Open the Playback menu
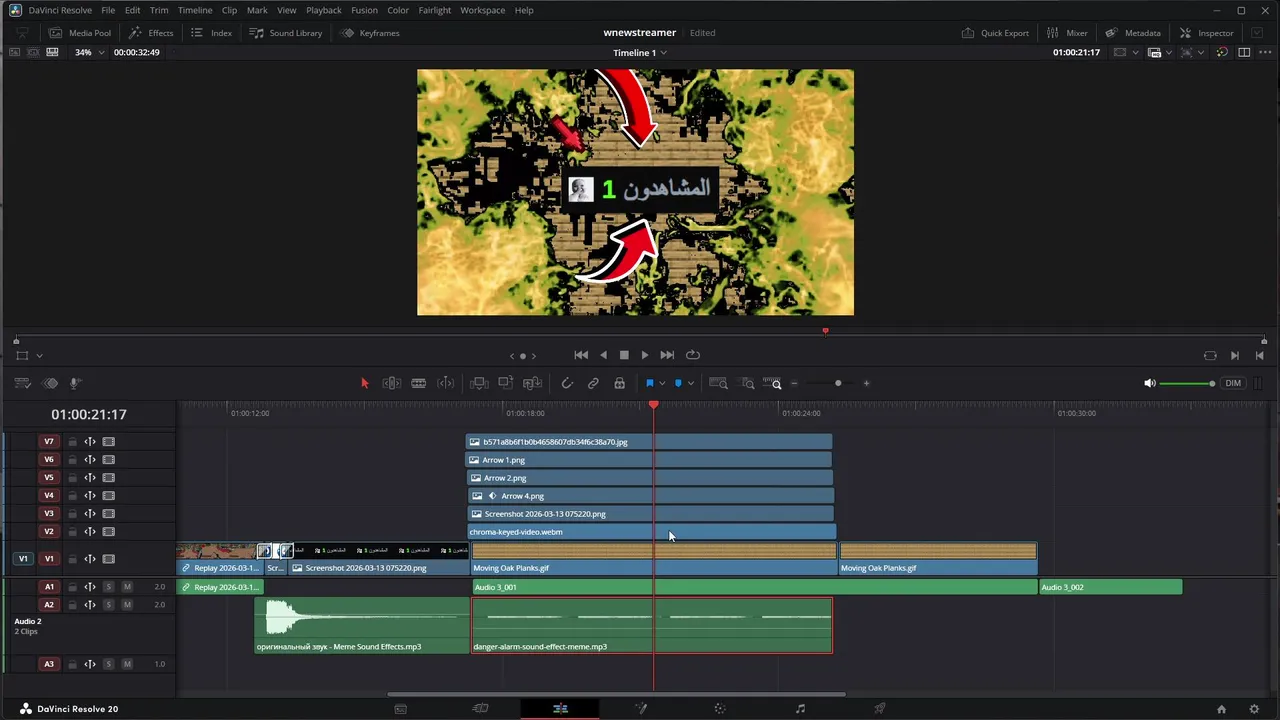 (x=324, y=10)
